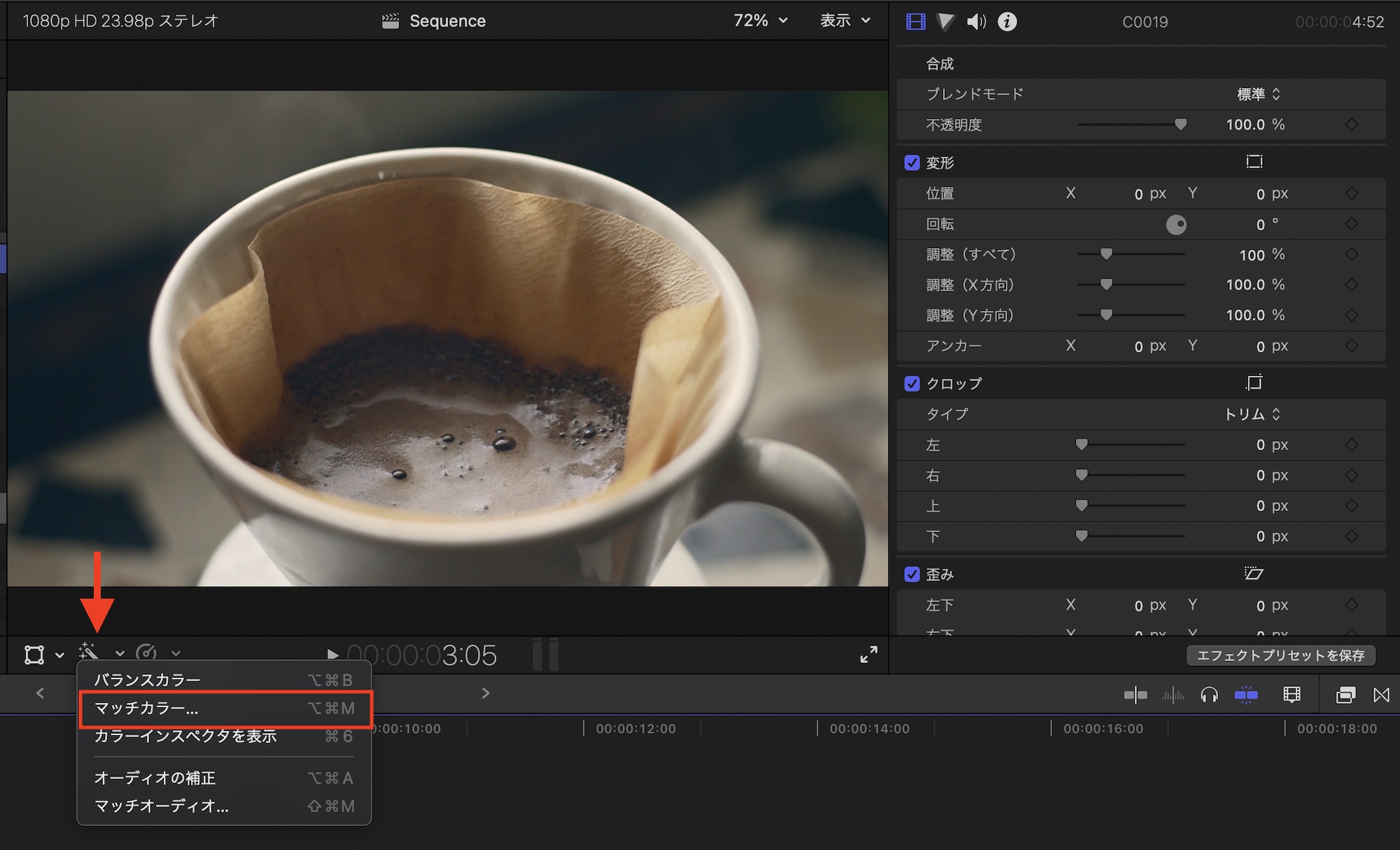Disable the クロップ crop checkbox
This screenshot has height=850, width=1400.
pos(912,384)
